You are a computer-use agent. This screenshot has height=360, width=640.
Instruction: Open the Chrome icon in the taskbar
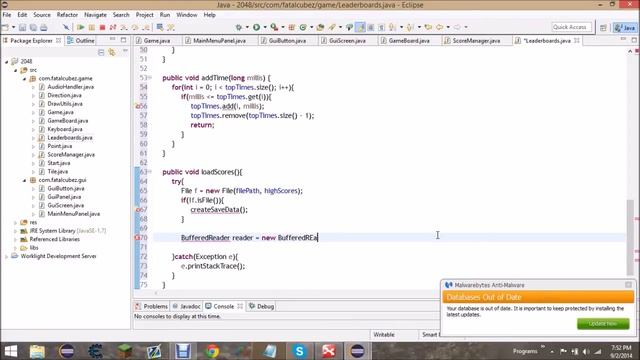(x=212, y=351)
